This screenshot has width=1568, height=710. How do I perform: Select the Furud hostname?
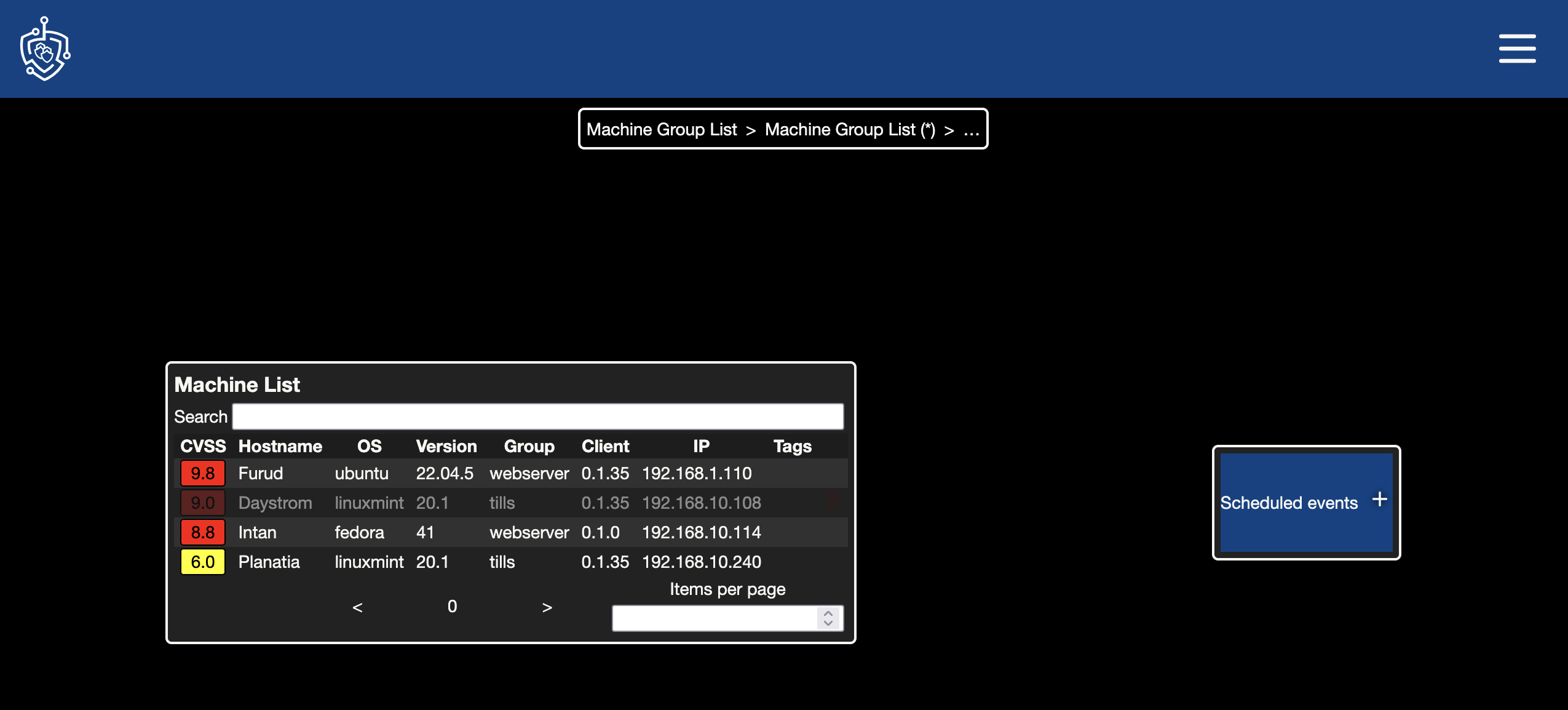click(x=260, y=473)
